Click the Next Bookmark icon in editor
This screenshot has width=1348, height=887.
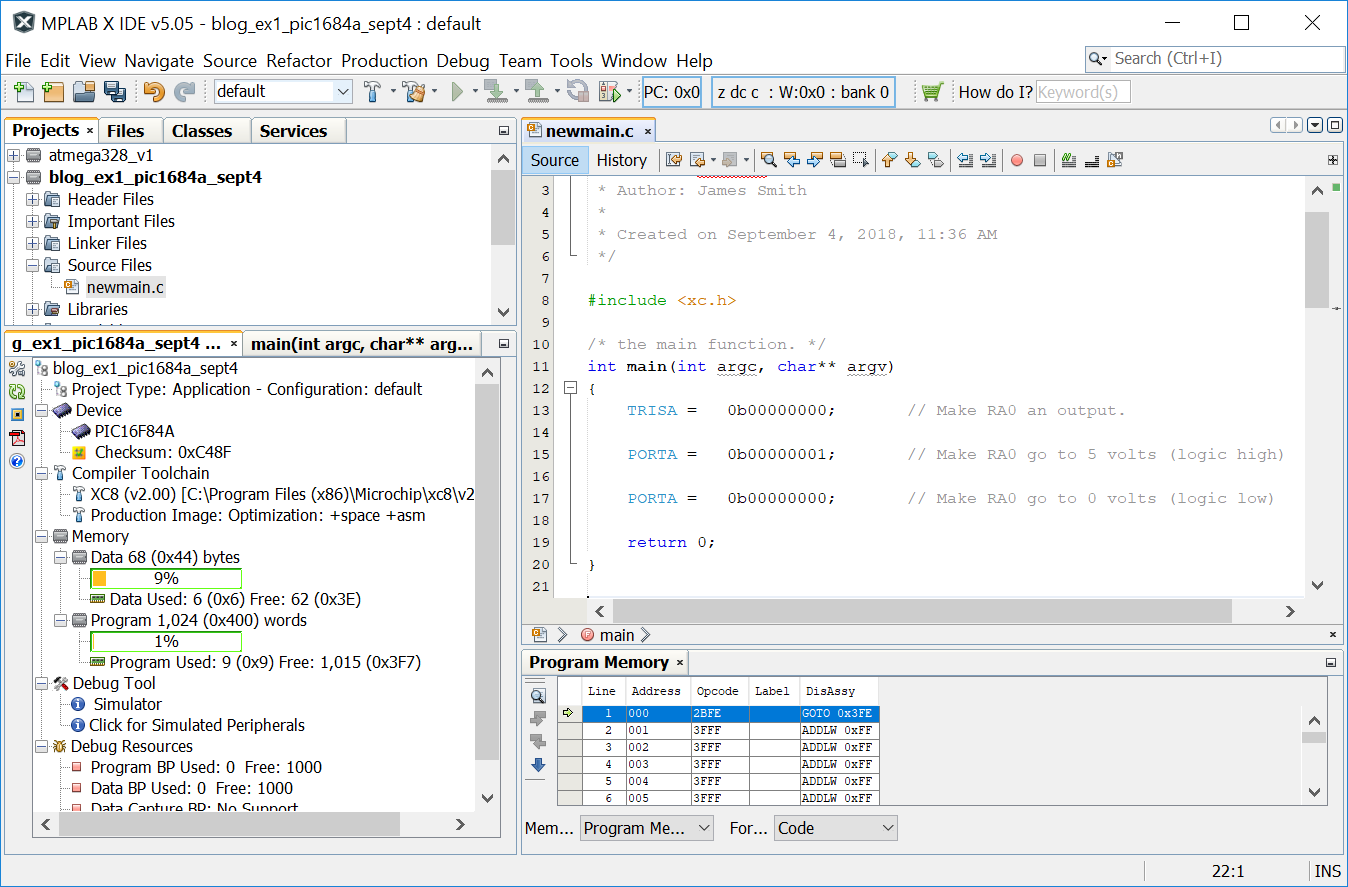point(912,160)
